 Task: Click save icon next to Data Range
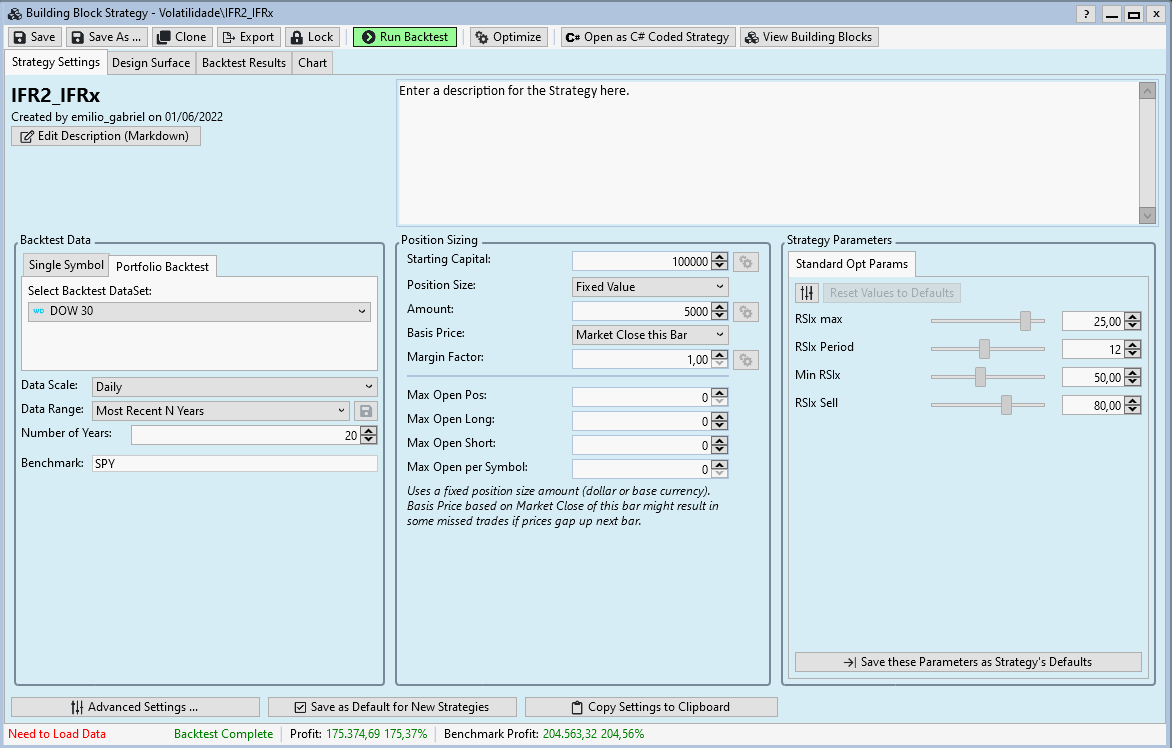point(366,411)
